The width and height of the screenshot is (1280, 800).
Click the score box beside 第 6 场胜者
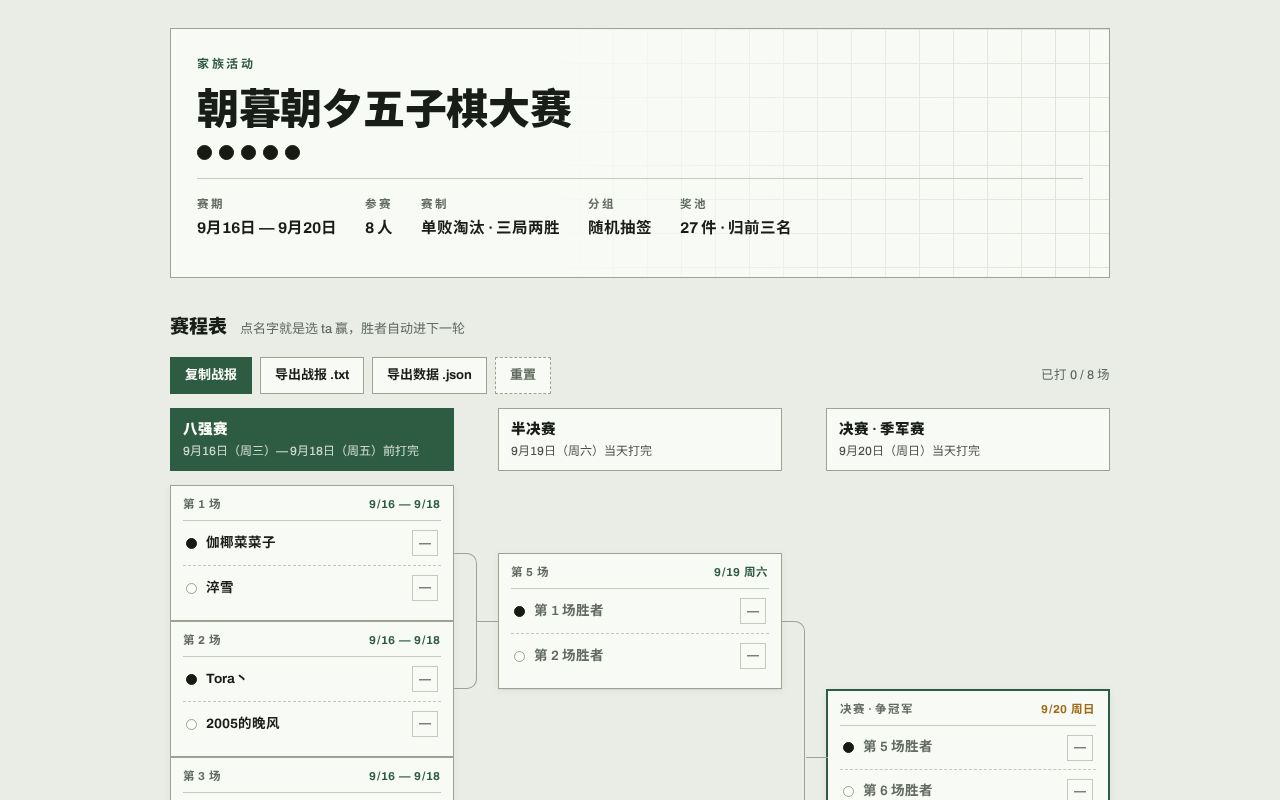1080,791
